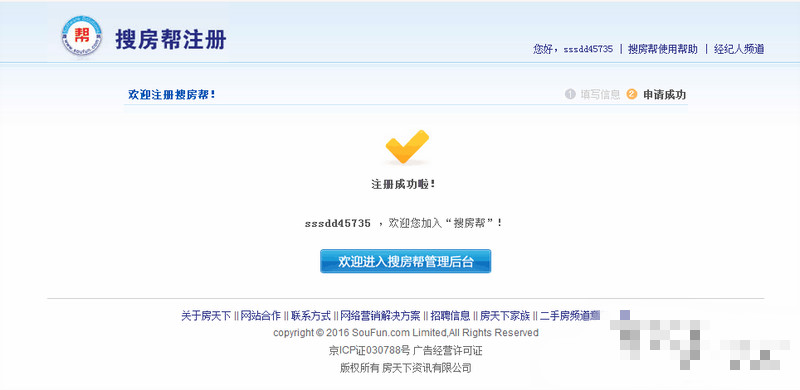Click 版权所有 房天下资讯有限公司 text

coord(406,368)
